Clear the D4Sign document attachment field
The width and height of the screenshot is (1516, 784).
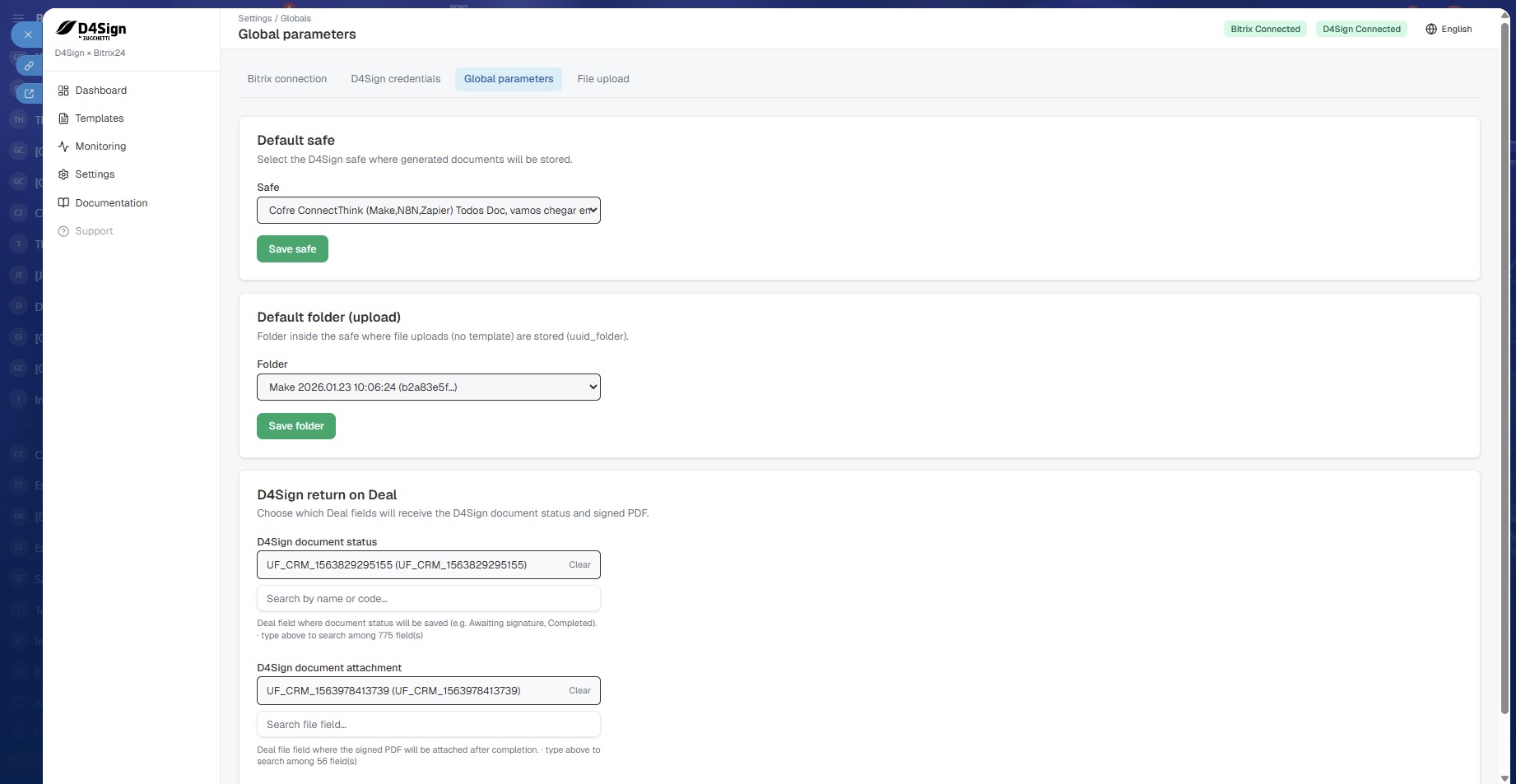pyautogui.click(x=579, y=691)
